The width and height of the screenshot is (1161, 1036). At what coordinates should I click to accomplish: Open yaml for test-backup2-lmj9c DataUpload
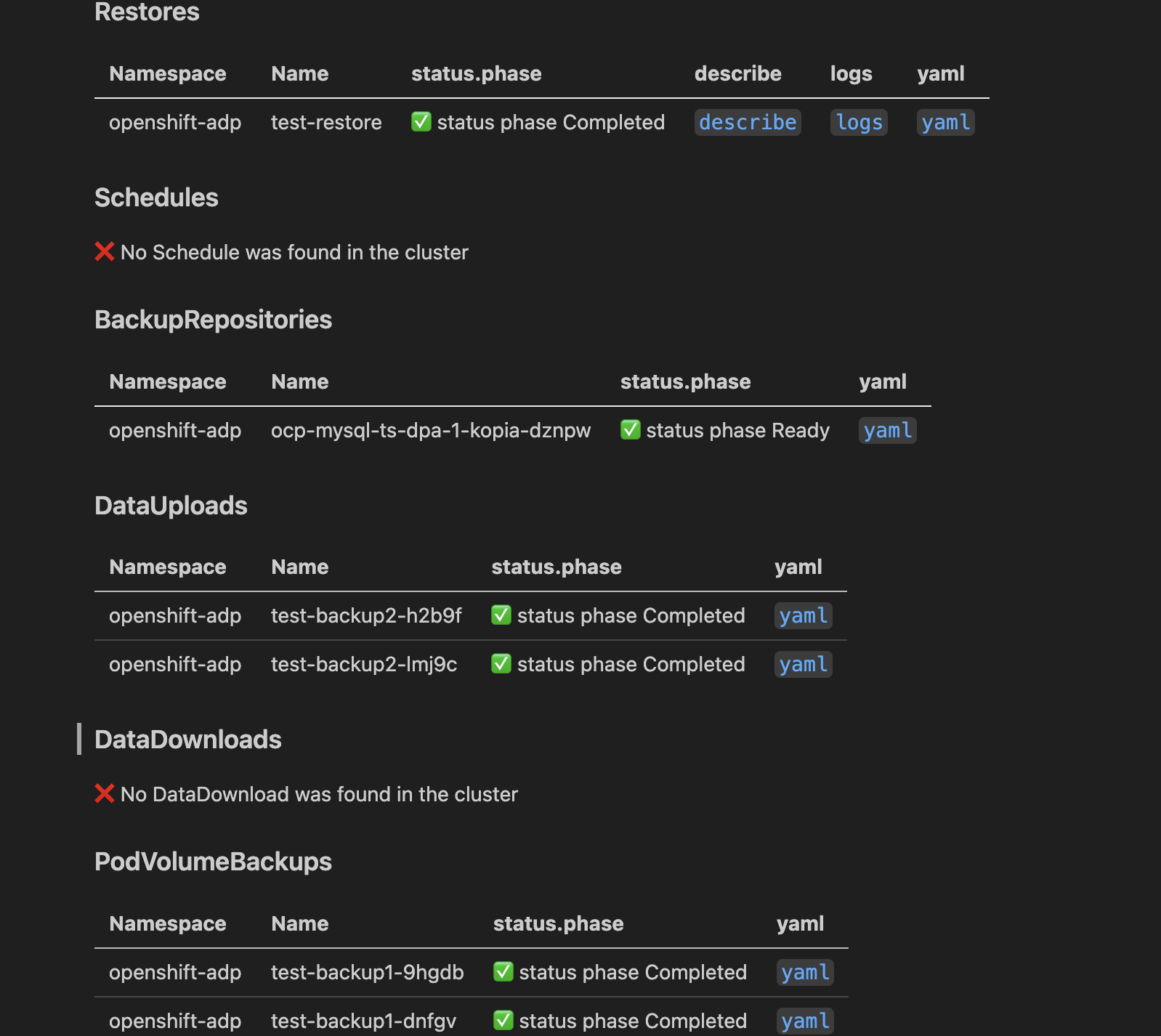[803, 664]
